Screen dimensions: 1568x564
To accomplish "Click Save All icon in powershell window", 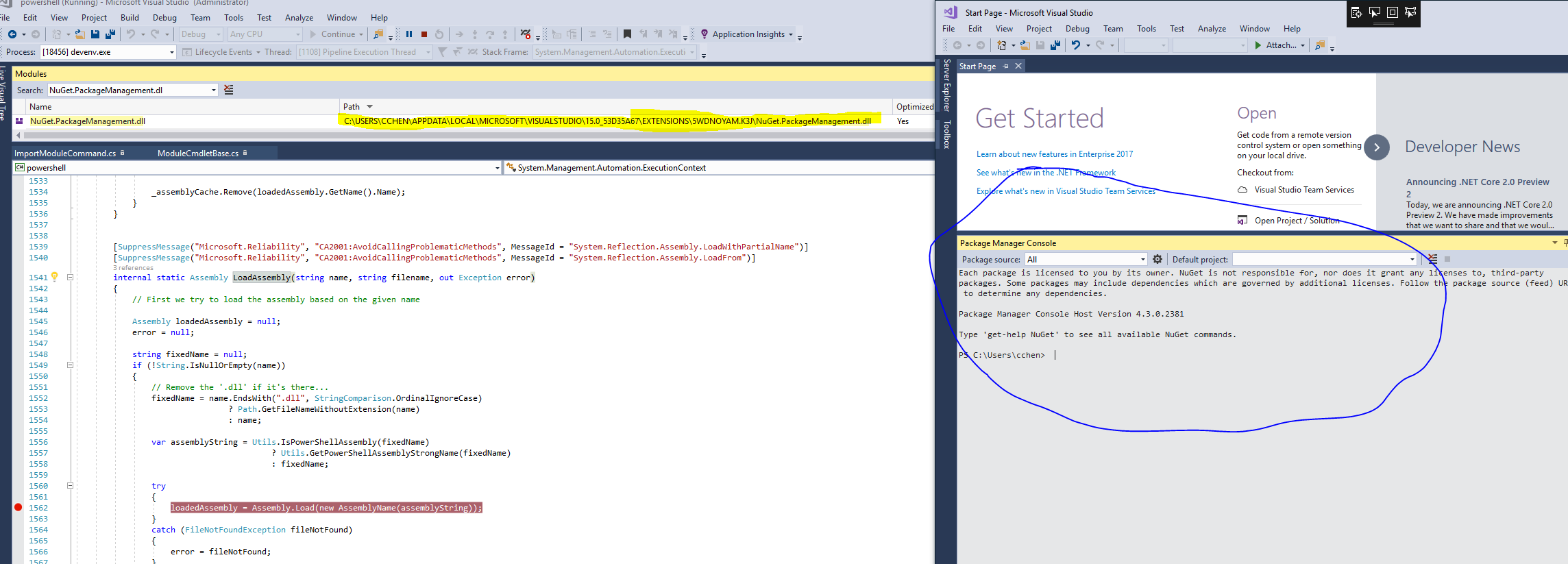I will tap(110, 34).
